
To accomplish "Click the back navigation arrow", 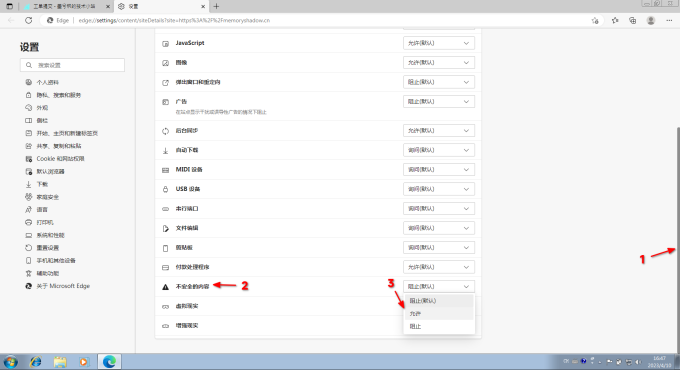I will tap(11, 20).
